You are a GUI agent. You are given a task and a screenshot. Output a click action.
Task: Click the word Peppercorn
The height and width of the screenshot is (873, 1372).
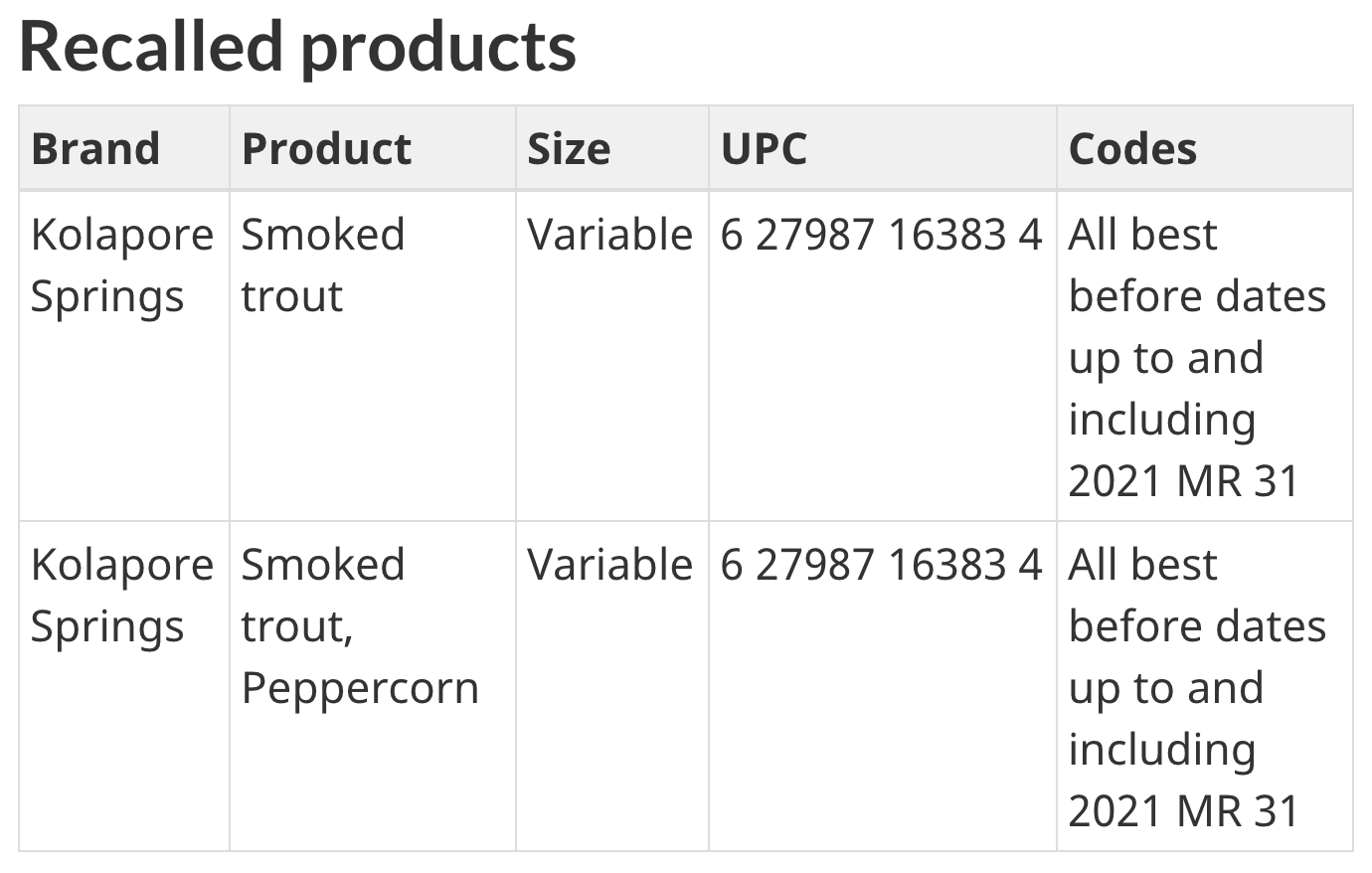point(360,689)
